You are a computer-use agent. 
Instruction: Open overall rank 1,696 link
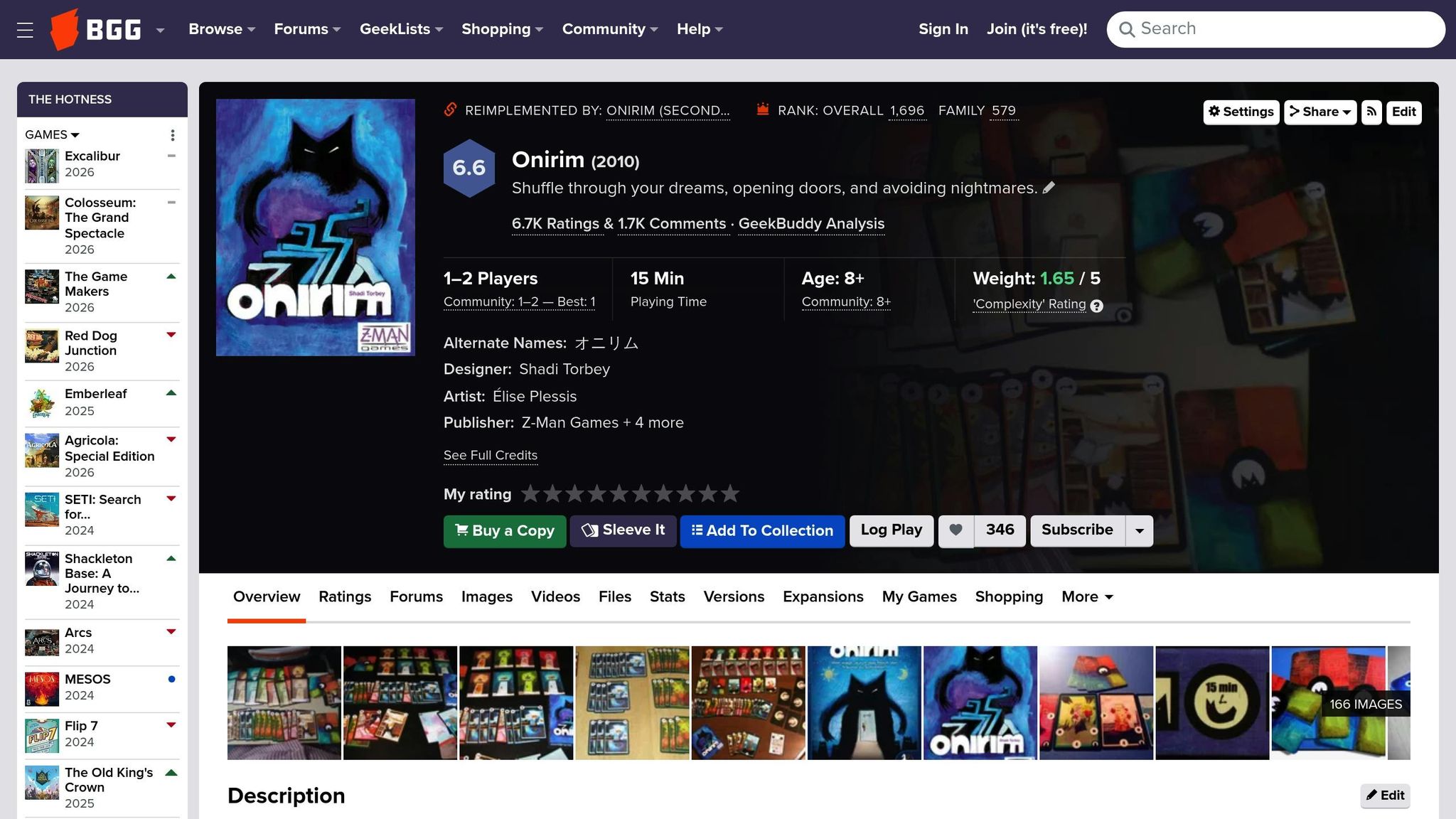907,110
